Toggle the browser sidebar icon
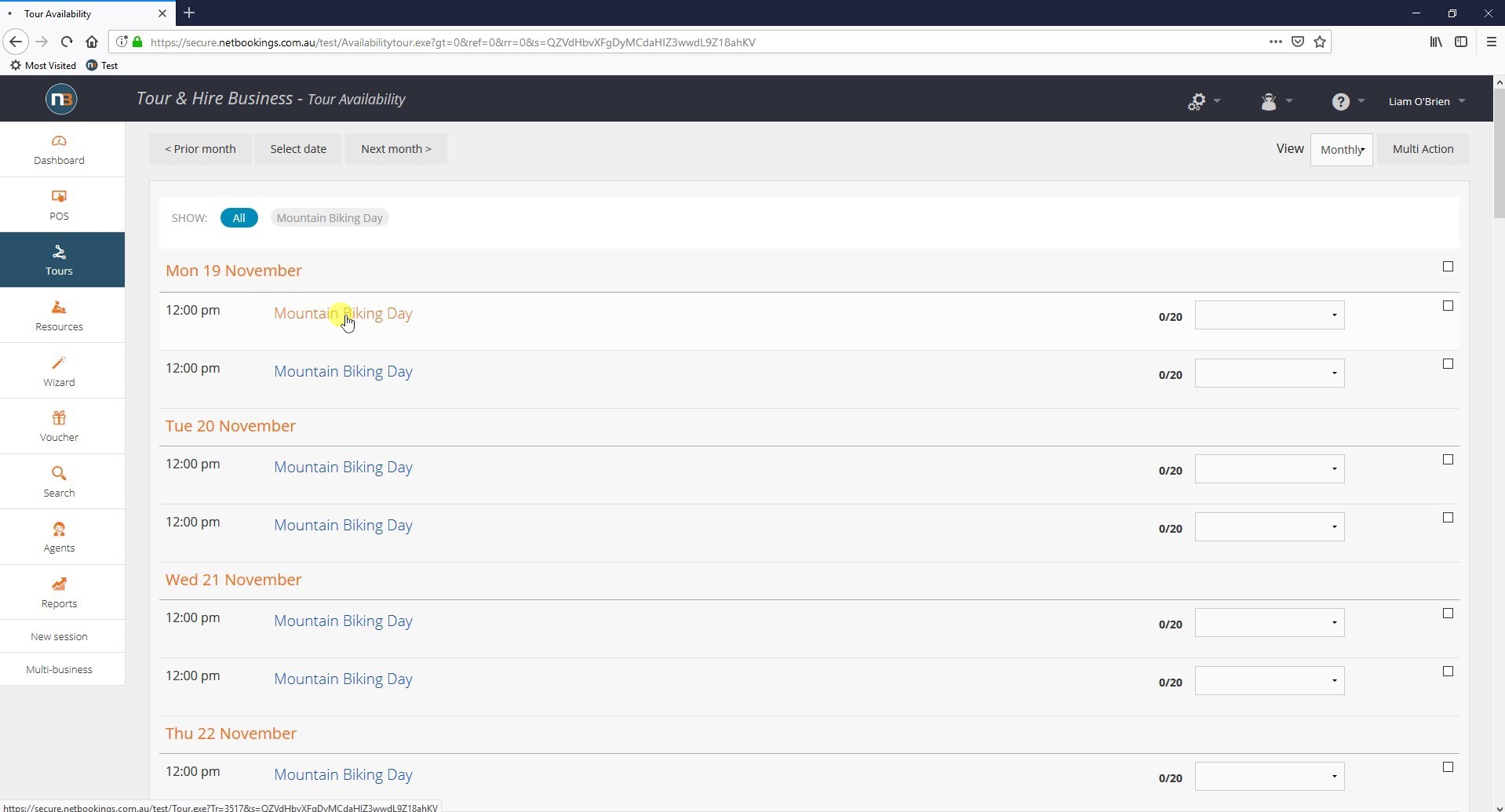The height and width of the screenshot is (812, 1505). (1461, 42)
